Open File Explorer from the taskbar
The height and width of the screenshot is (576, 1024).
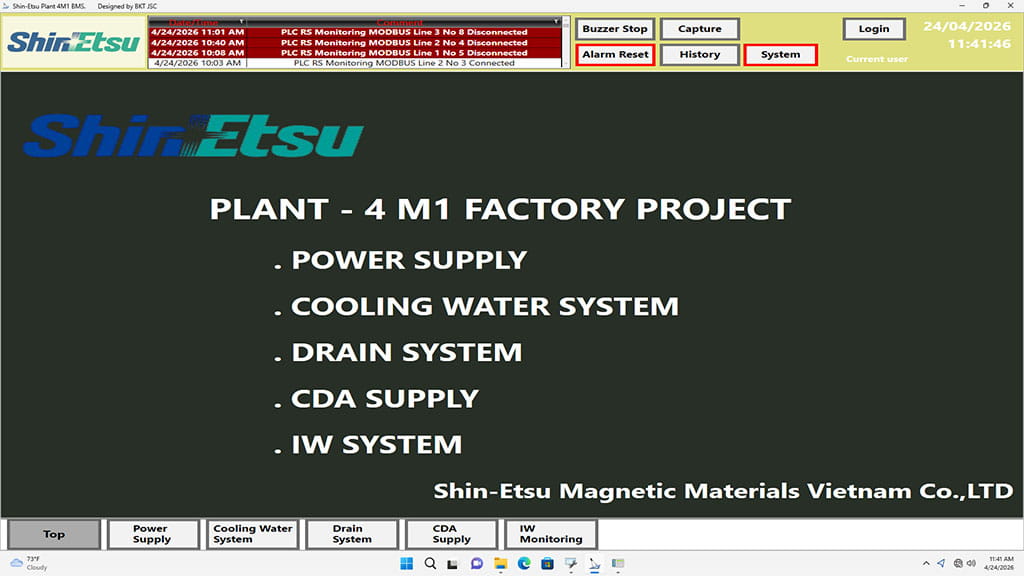click(501, 564)
